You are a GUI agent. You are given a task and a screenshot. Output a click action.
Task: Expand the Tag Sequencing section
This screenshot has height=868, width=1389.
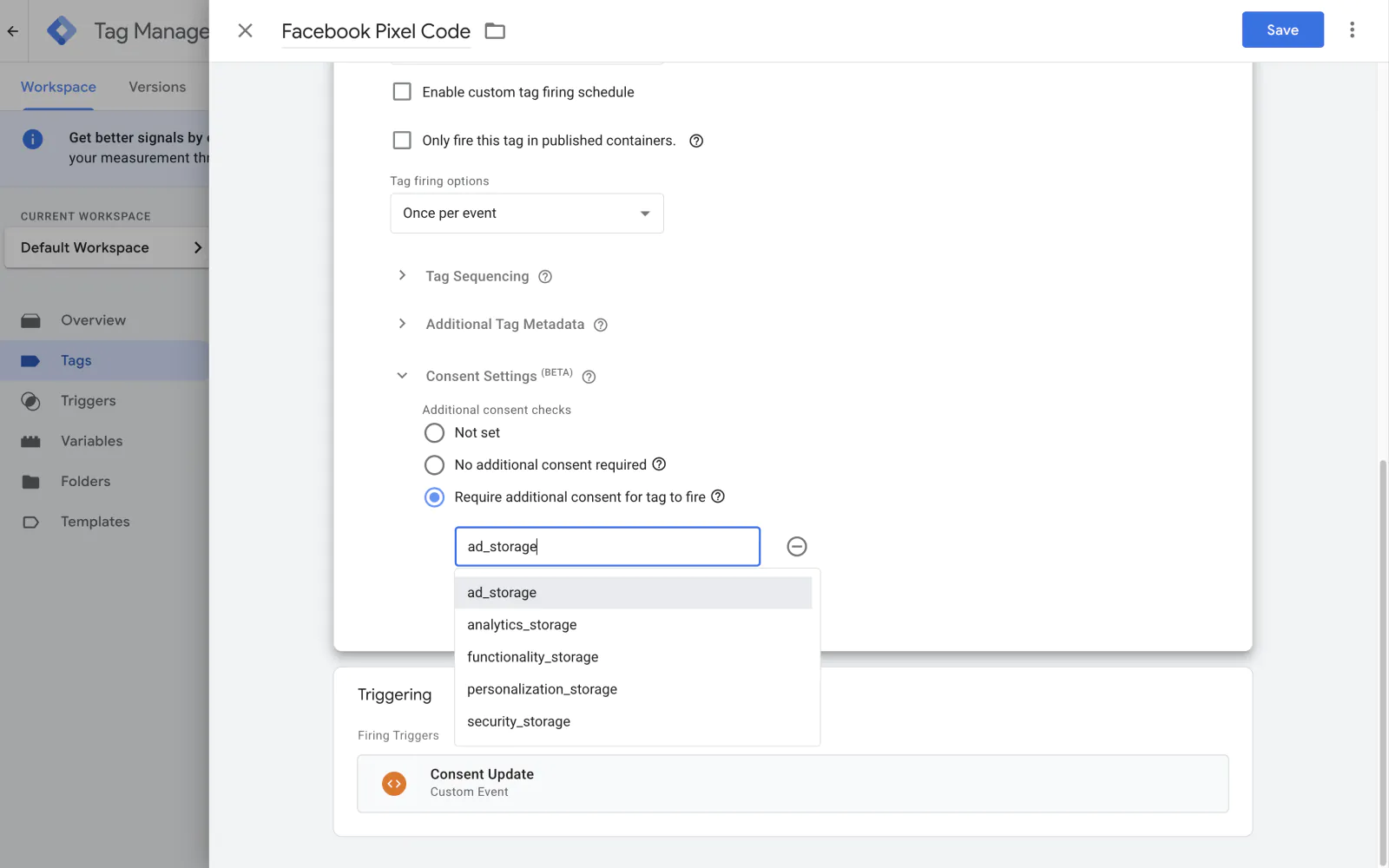pos(402,276)
